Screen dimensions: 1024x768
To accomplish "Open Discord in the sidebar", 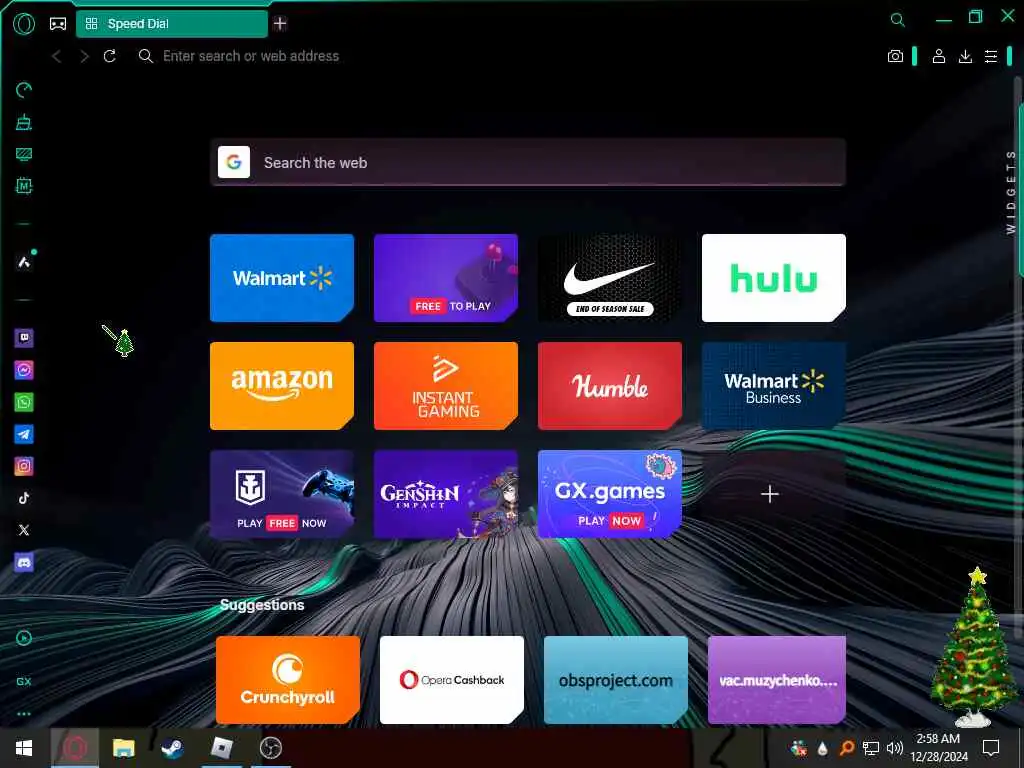I will 24,562.
